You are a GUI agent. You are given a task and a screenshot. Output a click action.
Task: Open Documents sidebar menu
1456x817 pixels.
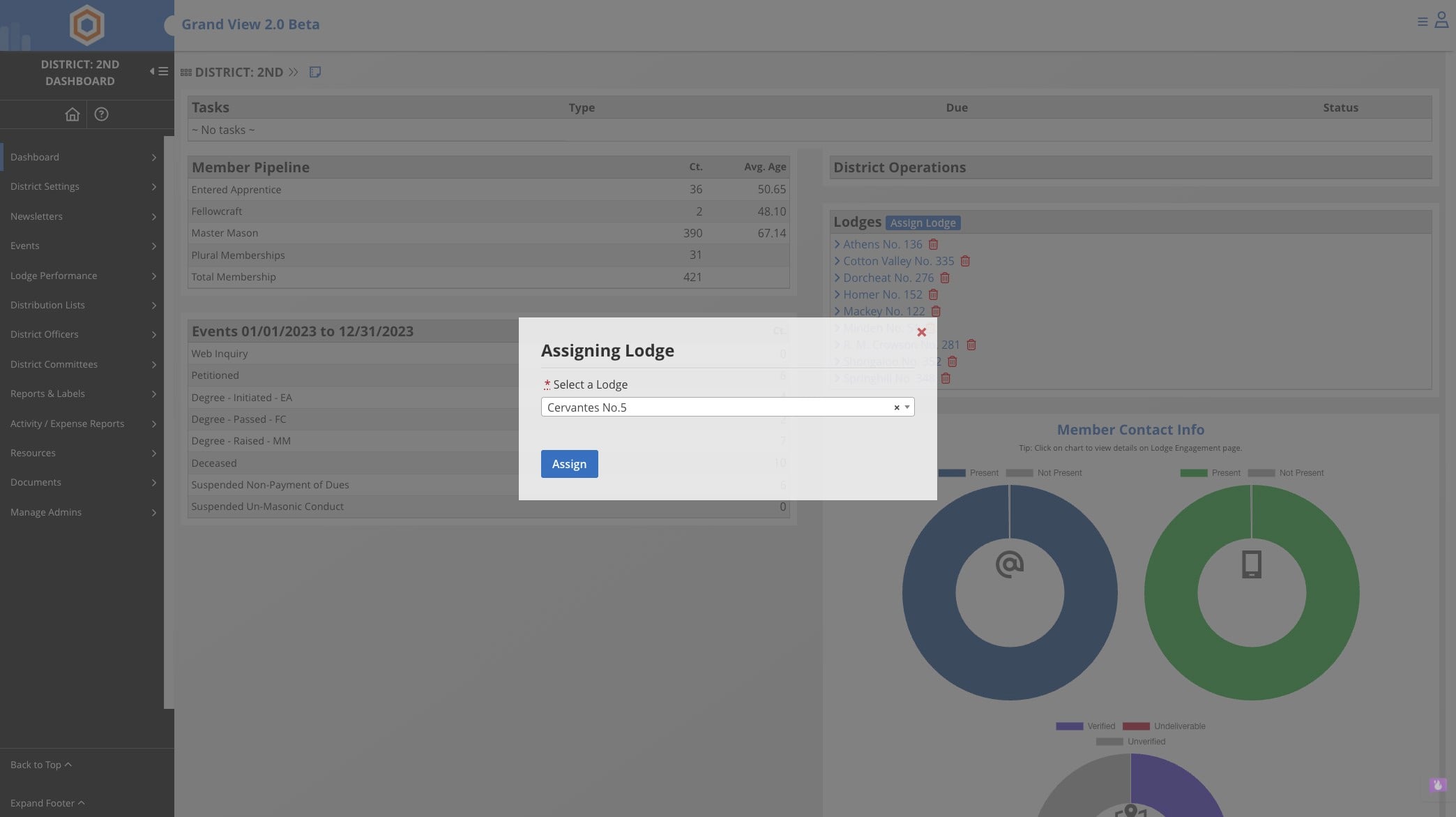click(x=82, y=482)
